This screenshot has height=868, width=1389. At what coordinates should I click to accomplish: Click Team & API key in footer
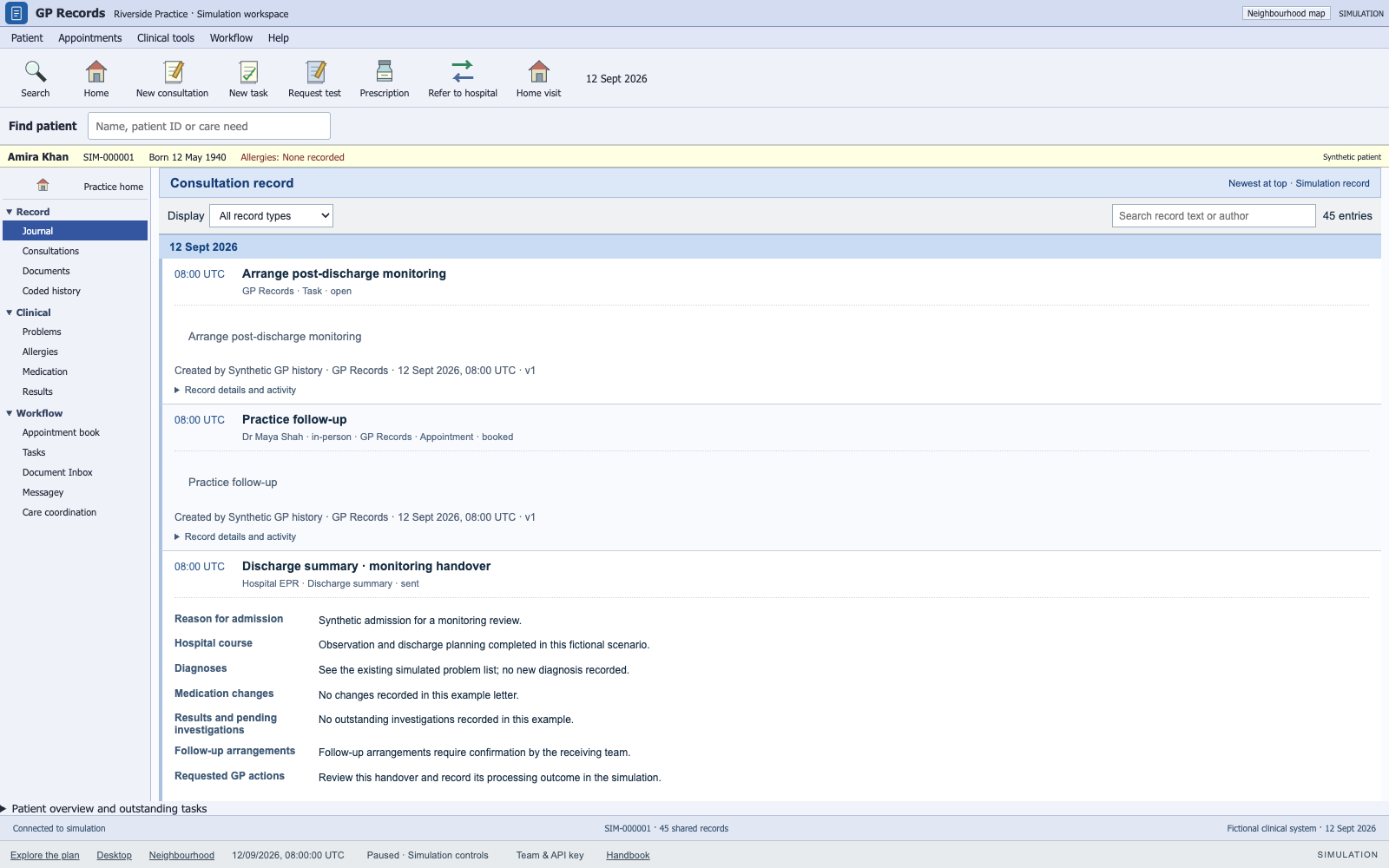point(550,855)
